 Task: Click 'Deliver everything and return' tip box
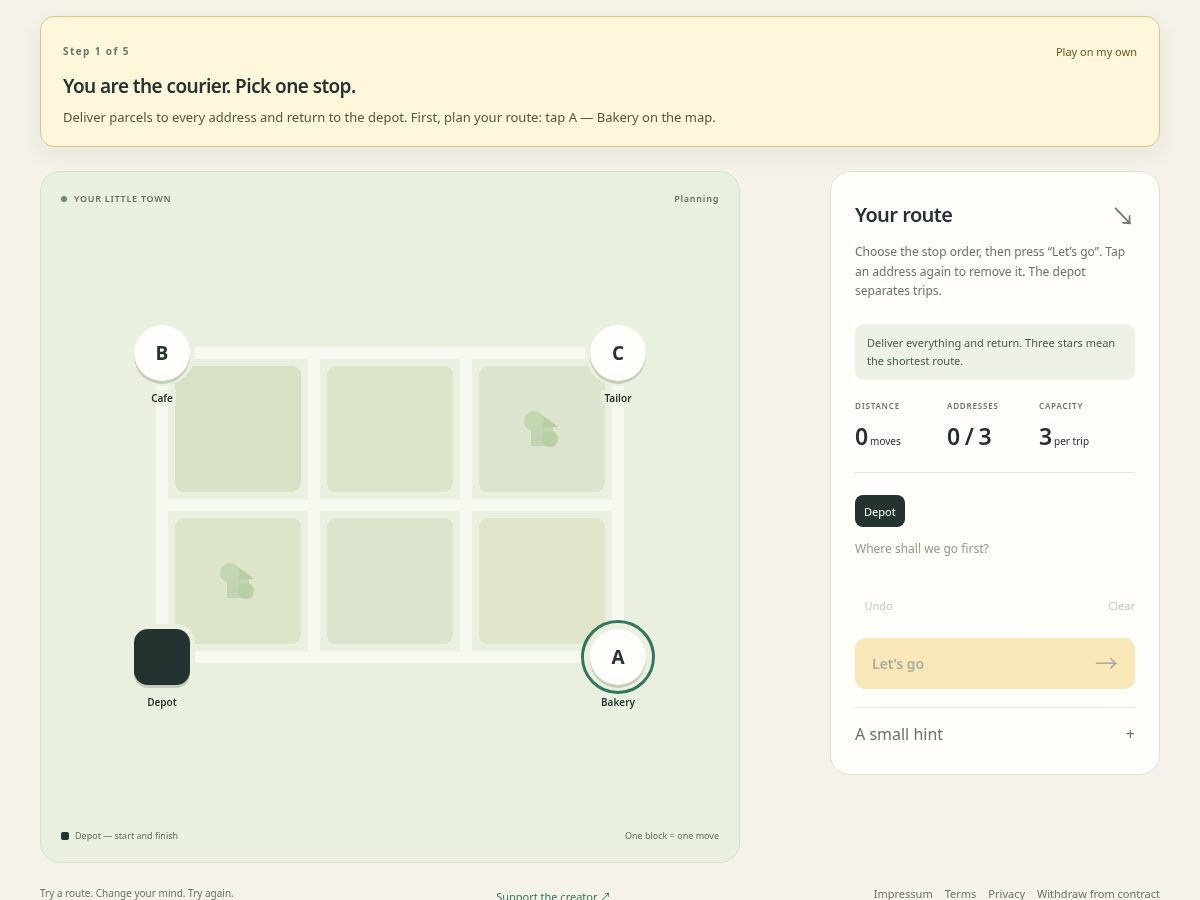pos(995,352)
